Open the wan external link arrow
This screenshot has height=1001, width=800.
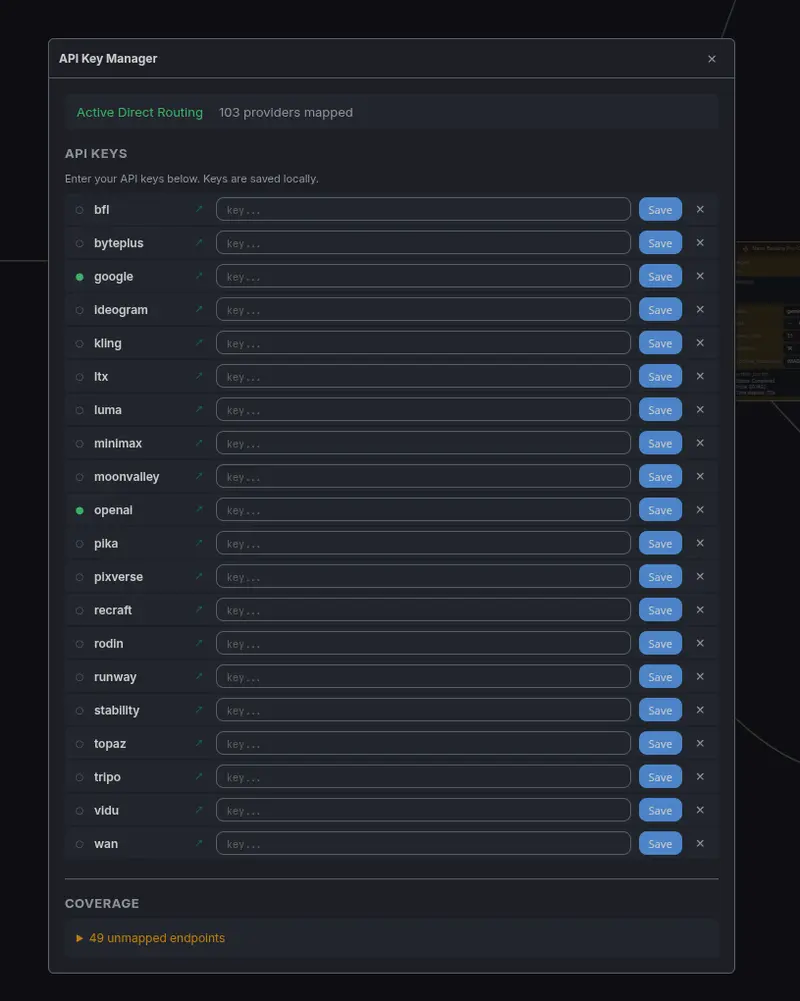coord(199,843)
